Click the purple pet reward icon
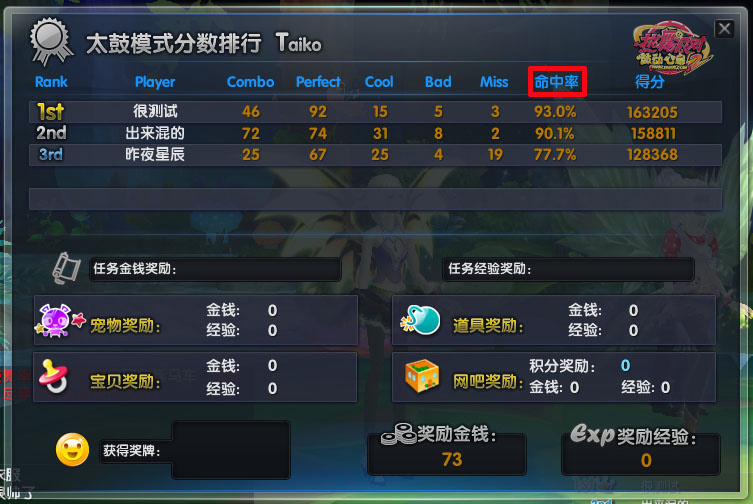This screenshot has height=504, width=753. (60, 321)
